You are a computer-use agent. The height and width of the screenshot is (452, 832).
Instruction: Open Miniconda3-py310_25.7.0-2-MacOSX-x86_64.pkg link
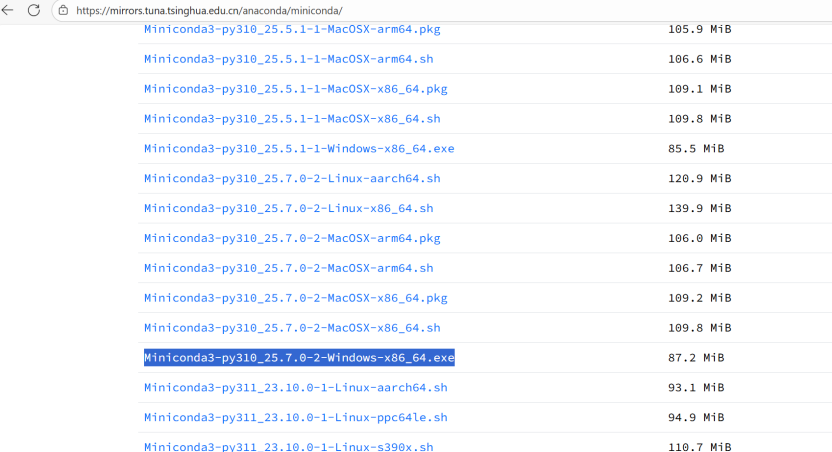[x=296, y=298]
